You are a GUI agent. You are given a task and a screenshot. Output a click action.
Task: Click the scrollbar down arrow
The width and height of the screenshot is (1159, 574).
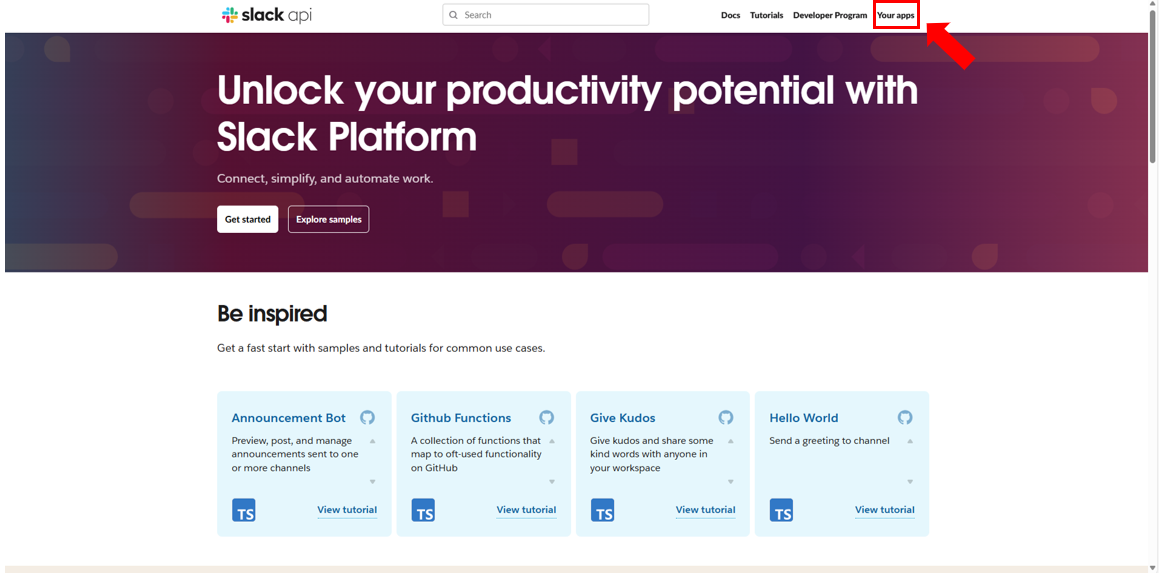tap(1153, 568)
